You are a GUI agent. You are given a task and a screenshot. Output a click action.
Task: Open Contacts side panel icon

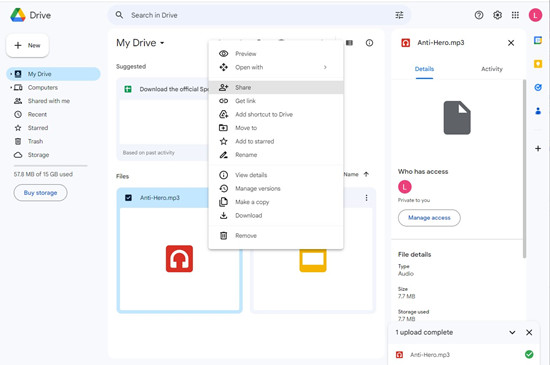[538, 111]
